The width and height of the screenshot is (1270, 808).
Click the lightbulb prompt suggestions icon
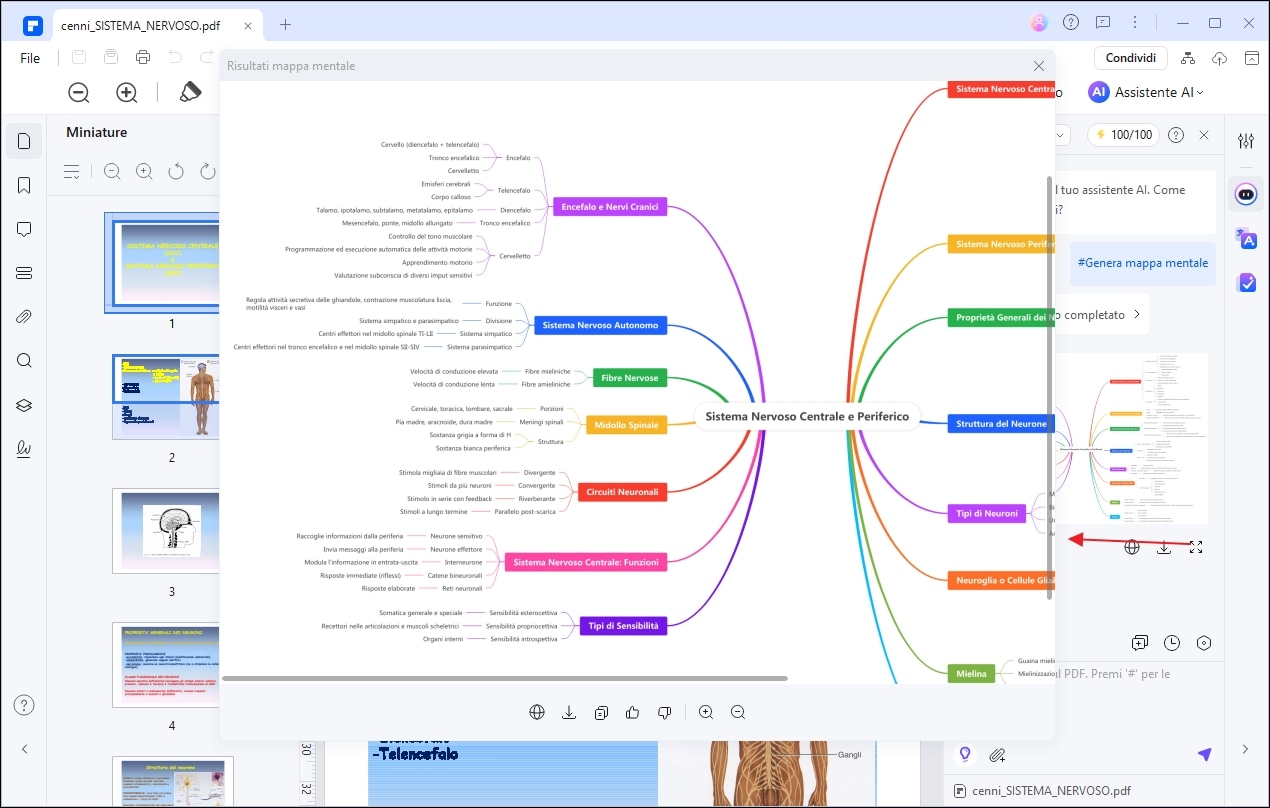coord(965,754)
